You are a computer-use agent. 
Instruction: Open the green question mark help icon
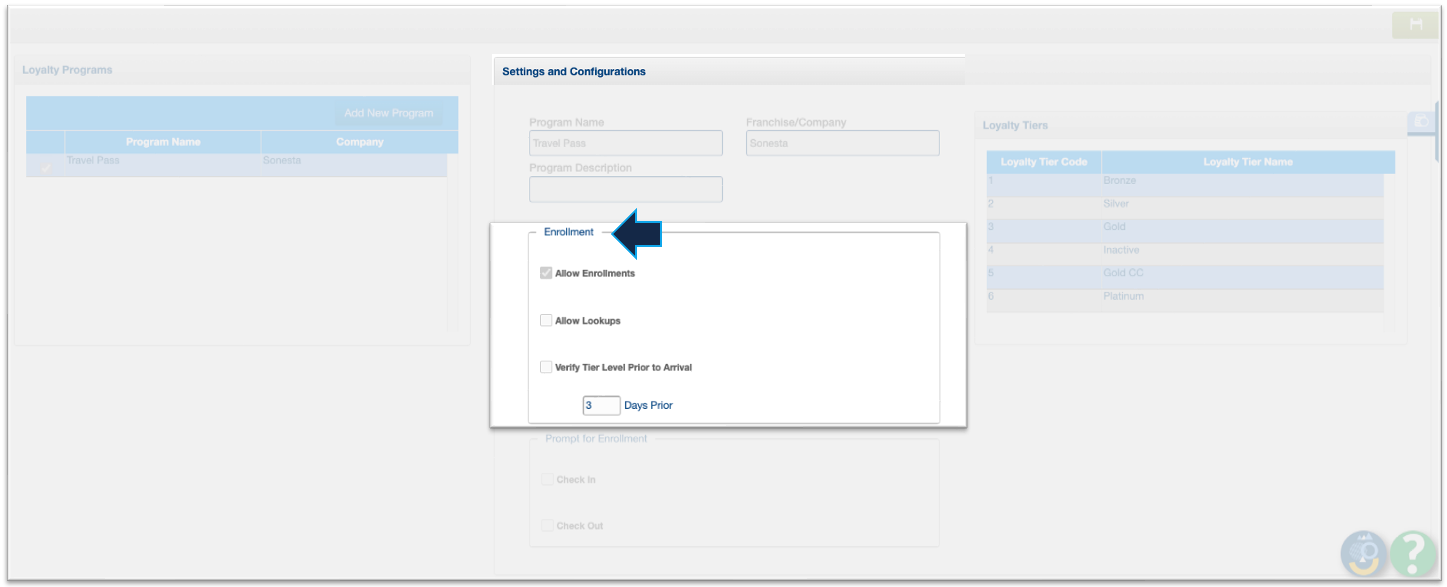point(1412,552)
